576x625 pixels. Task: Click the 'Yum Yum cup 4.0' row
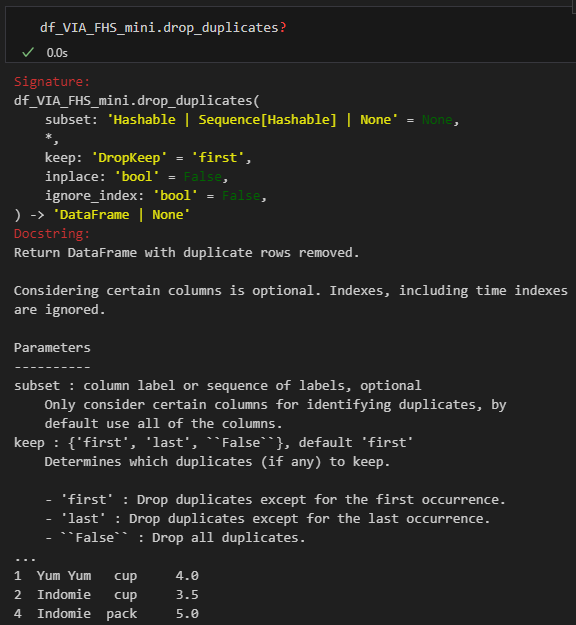pos(106,576)
